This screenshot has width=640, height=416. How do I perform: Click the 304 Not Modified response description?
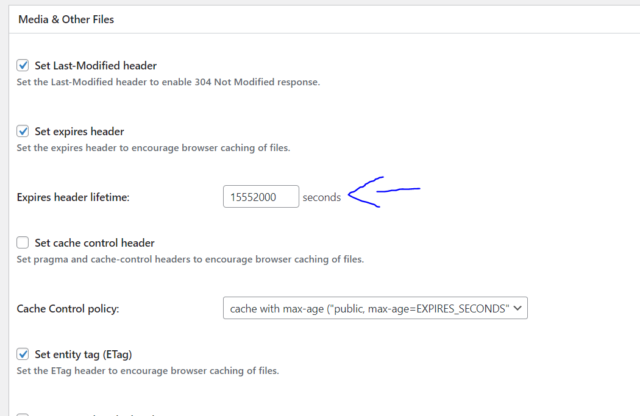point(169,82)
